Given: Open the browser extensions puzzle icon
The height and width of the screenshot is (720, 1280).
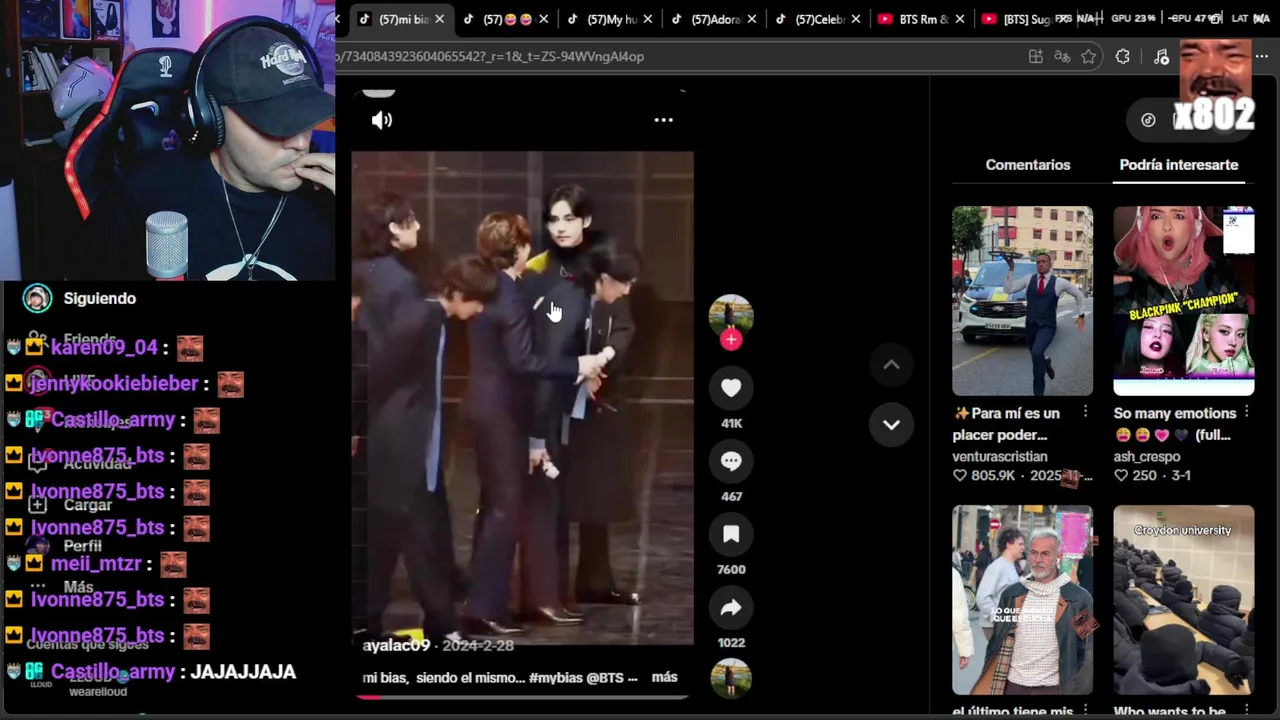Looking at the screenshot, I should pos(1123,57).
